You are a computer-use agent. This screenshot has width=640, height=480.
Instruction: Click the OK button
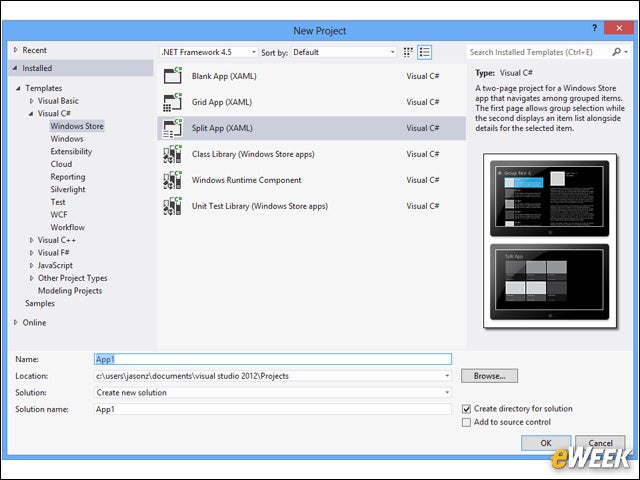546,443
